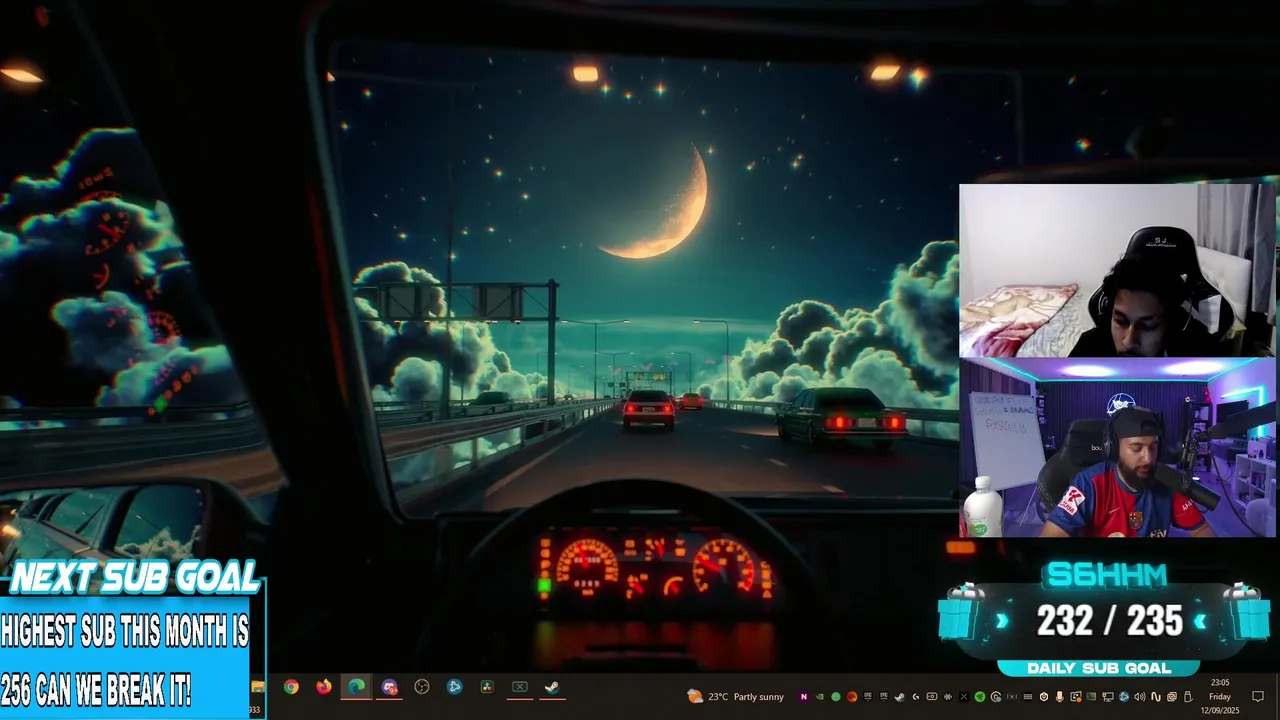Click the purple OneNote tray icon
Image resolution: width=1280 pixels, height=720 pixels.
[x=804, y=697]
